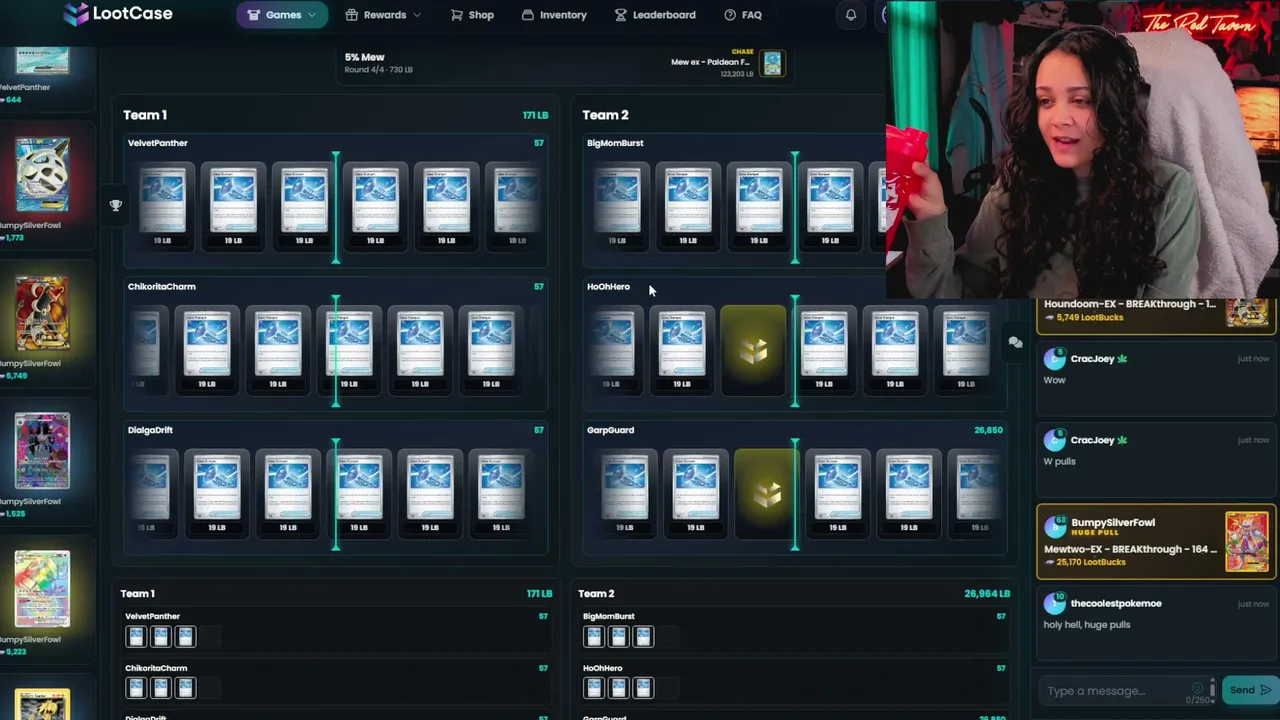Open BigMomBurst's first pulled card in summary
This screenshot has width=1280, height=720.
[x=594, y=636]
